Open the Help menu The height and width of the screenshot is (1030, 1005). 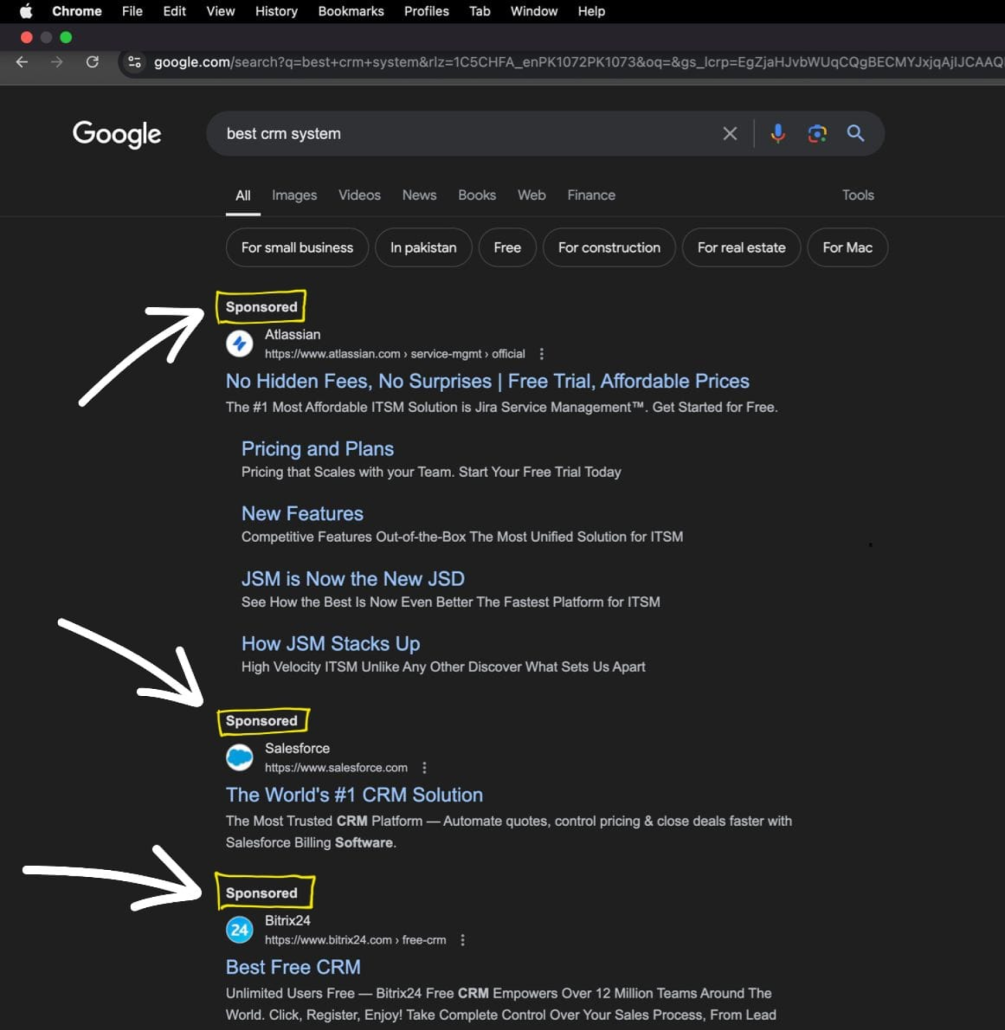tap(591, 11)
